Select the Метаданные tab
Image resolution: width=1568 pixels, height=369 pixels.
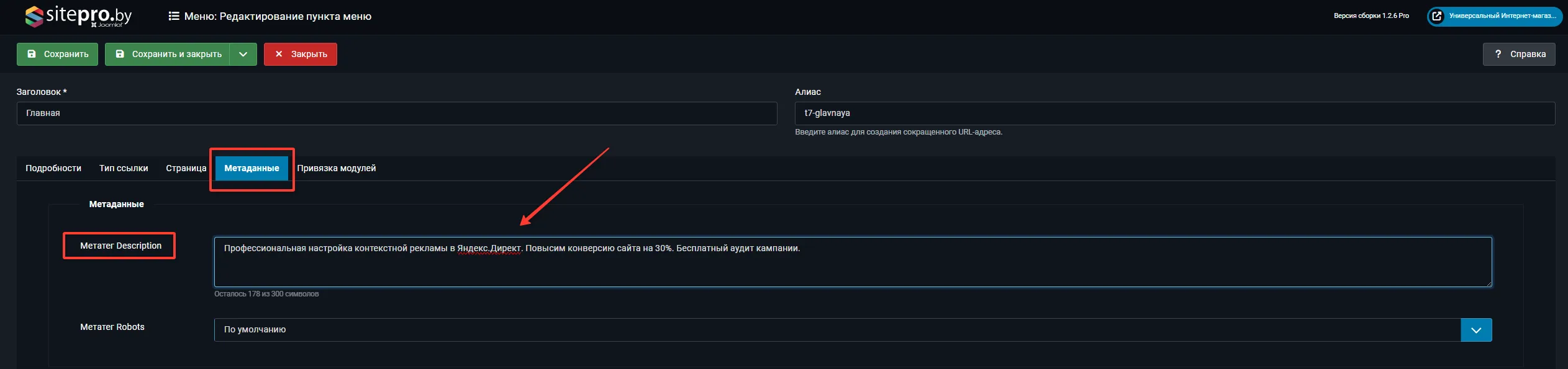click(x=252, y=168)
